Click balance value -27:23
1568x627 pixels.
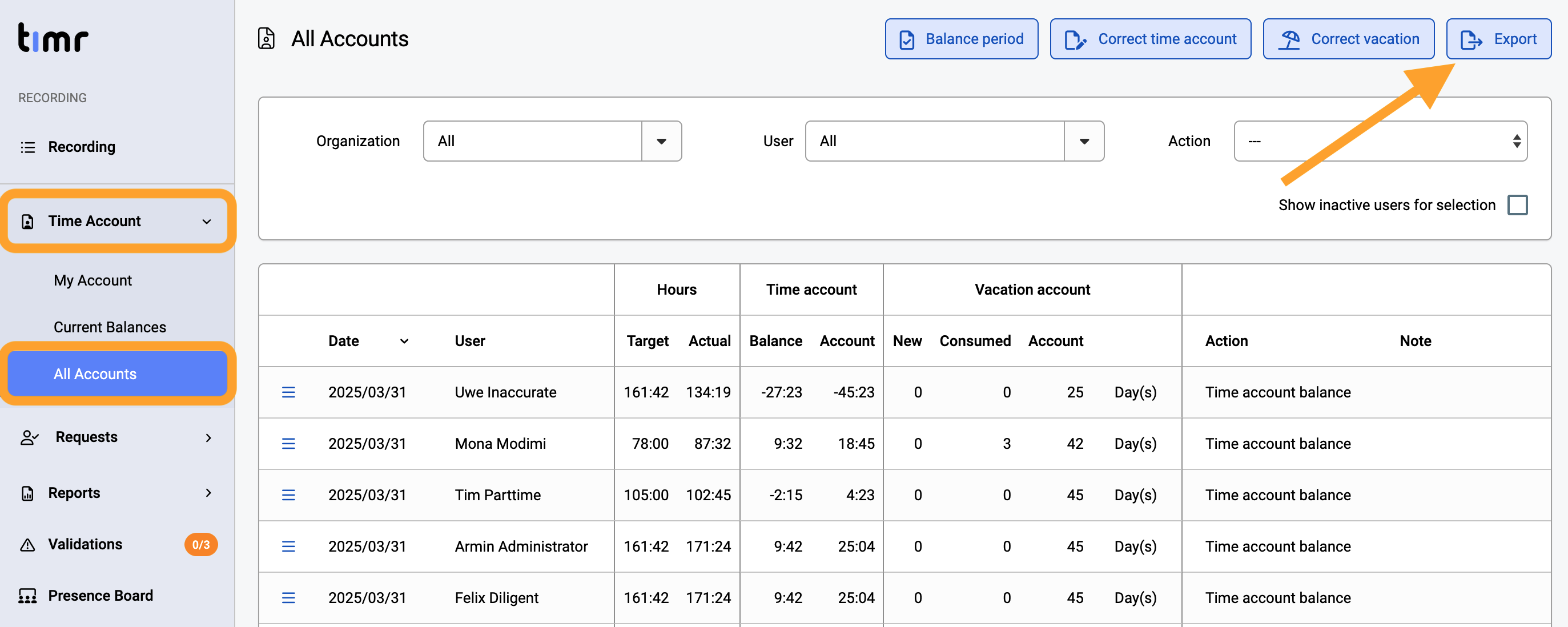coord(782,393)
